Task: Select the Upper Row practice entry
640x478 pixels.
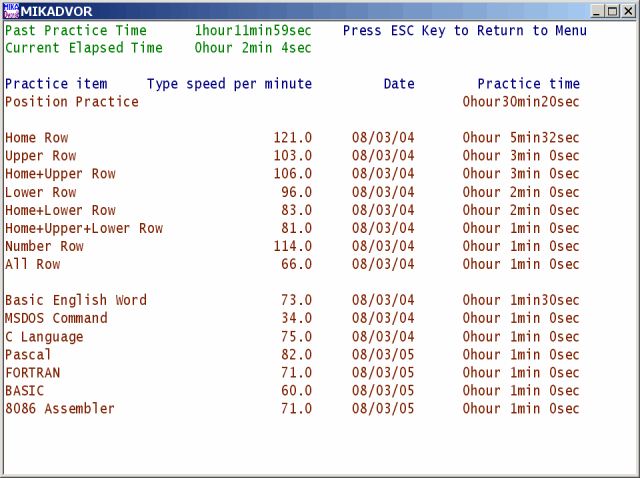Action: pos(292,156)
